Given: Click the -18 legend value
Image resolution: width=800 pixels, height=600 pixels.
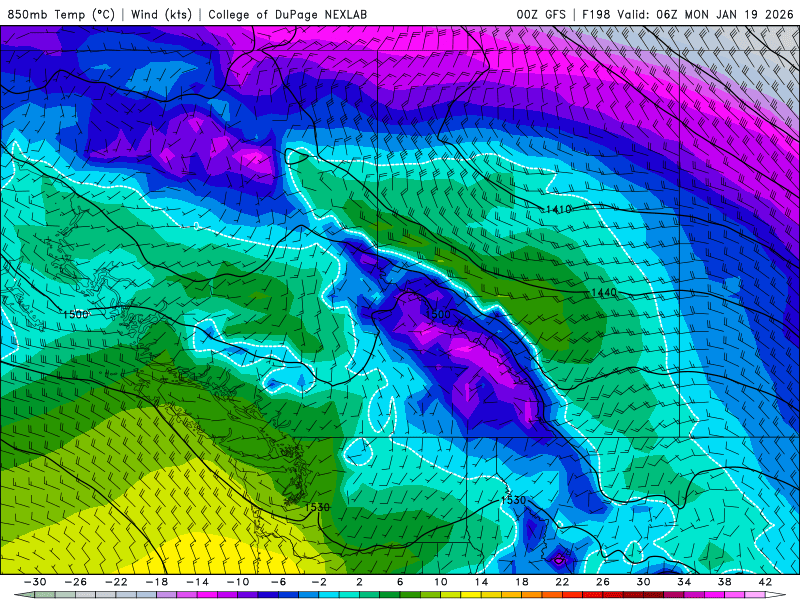Looking at the screenshot, I should pos(157,582).
